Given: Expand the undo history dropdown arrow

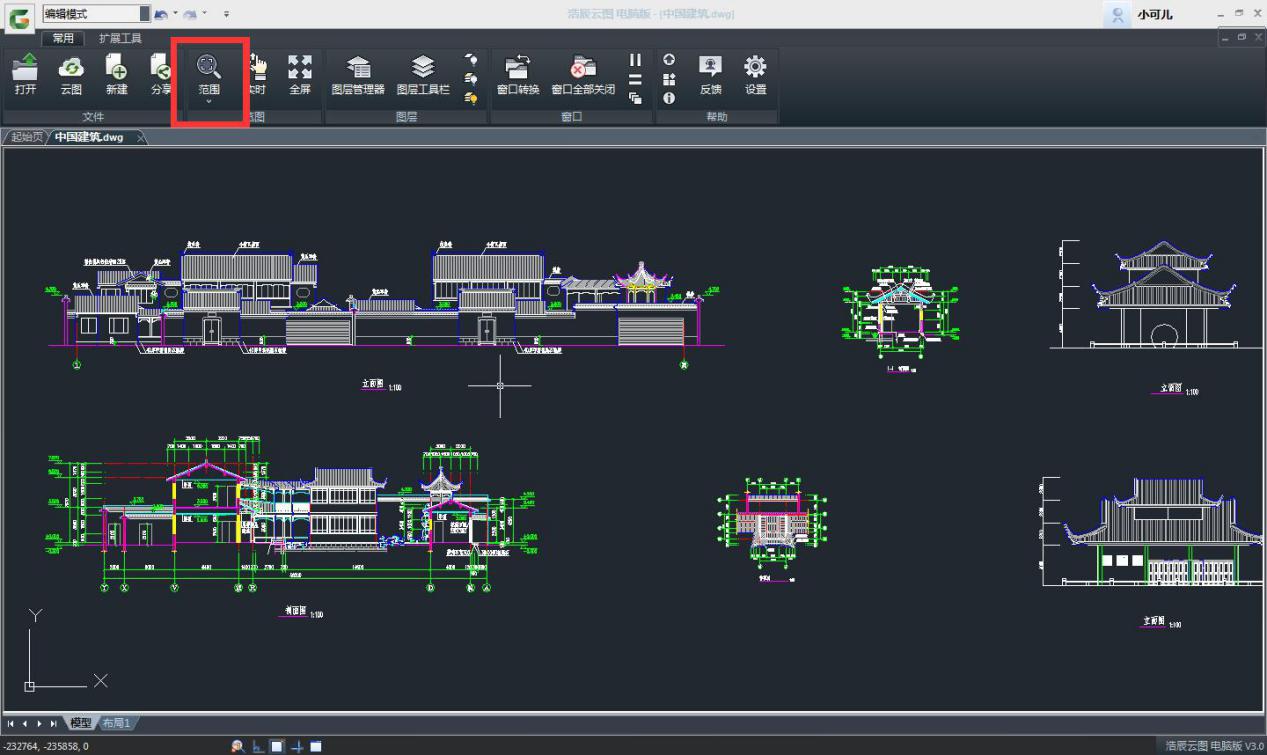Looking at the screenshot, I should click(x=176, y=14).
